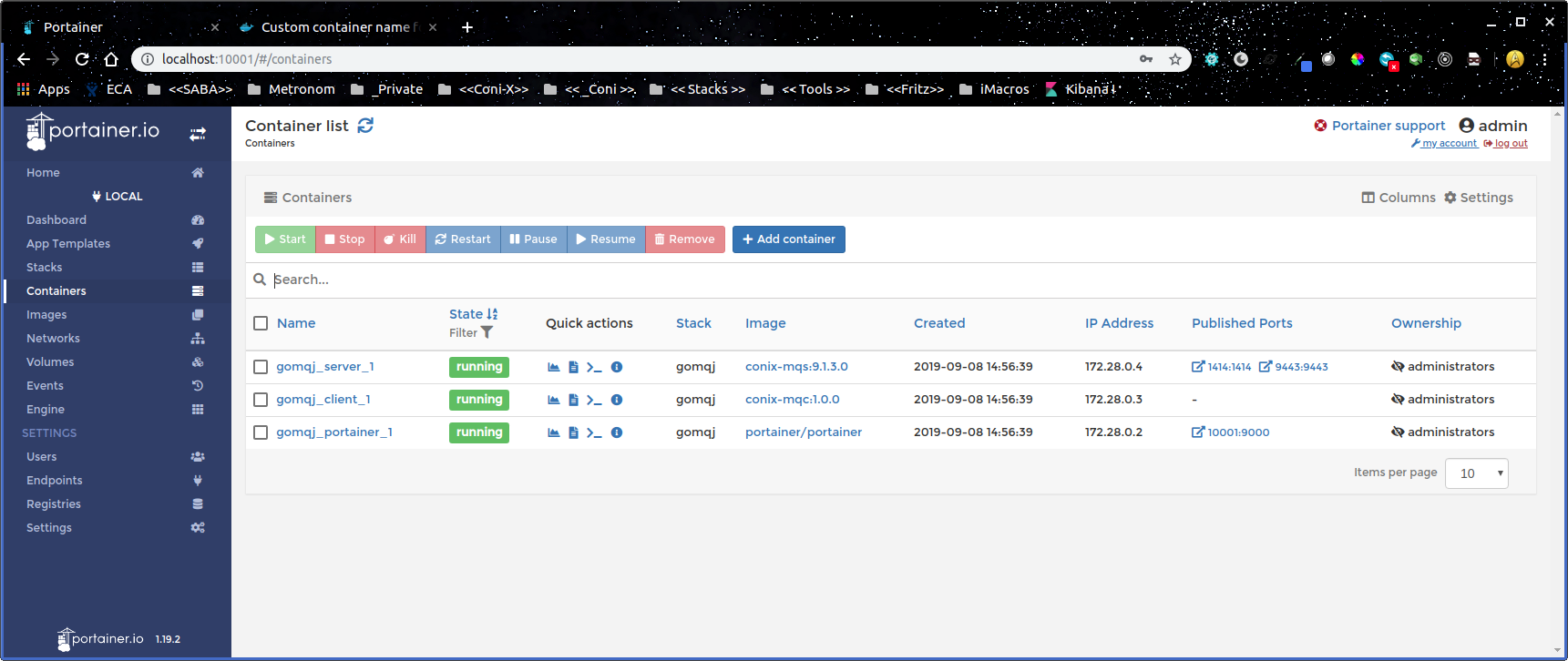Open the Columns selector
The image size is (1568, 661).
point(1399,198)
